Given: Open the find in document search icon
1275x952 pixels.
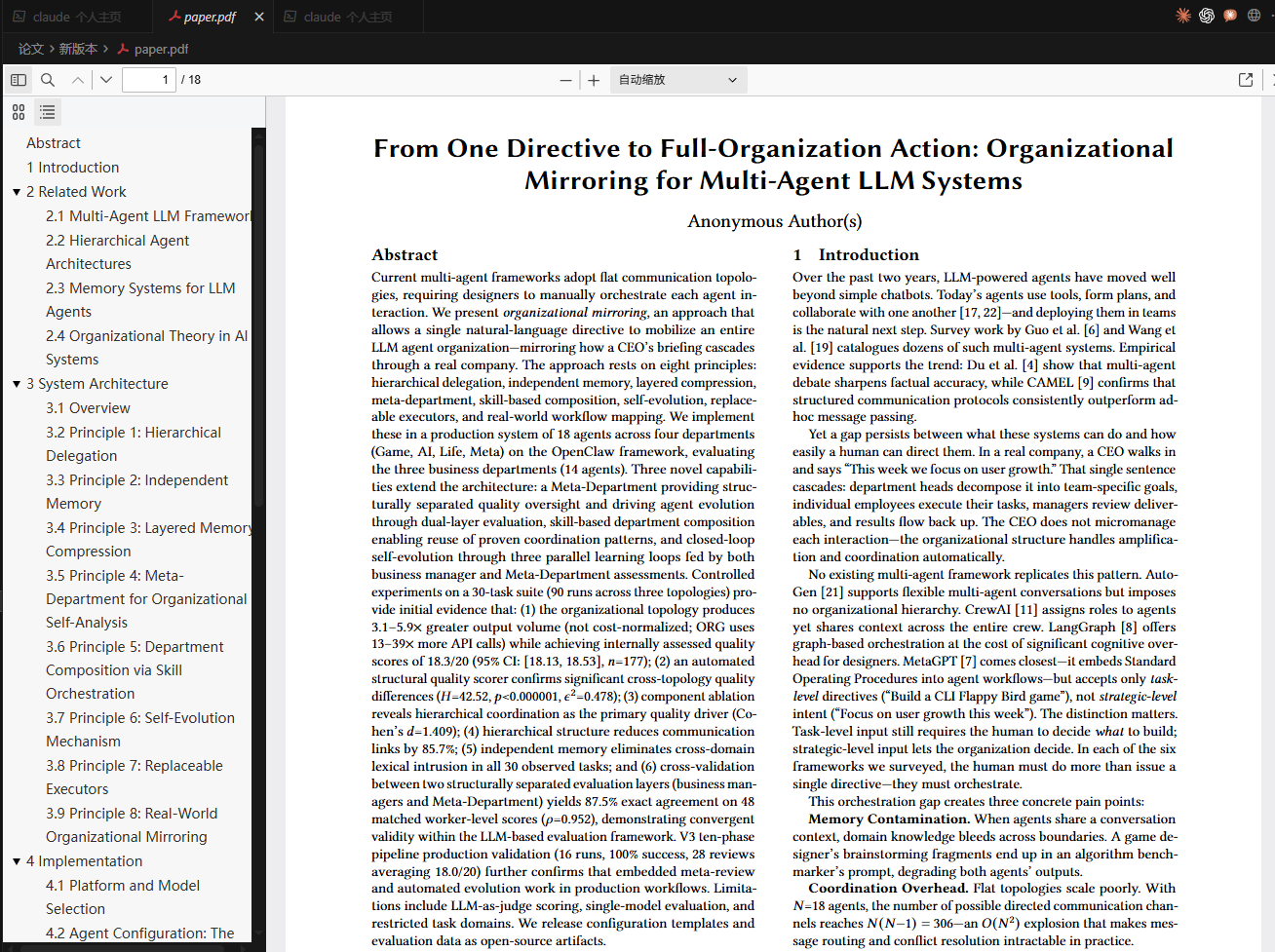Looking at the screenshot, I should (x=48, y=80).
